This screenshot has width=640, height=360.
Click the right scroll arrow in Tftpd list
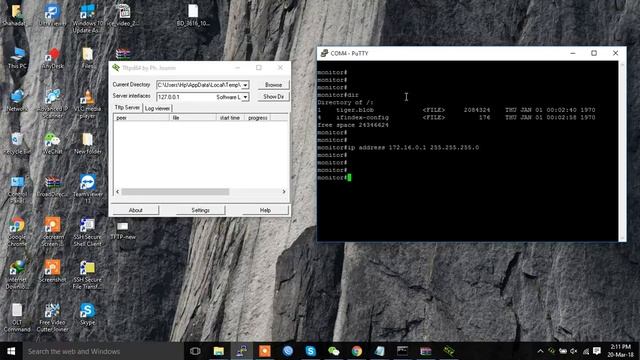click(x=284, y=192)
